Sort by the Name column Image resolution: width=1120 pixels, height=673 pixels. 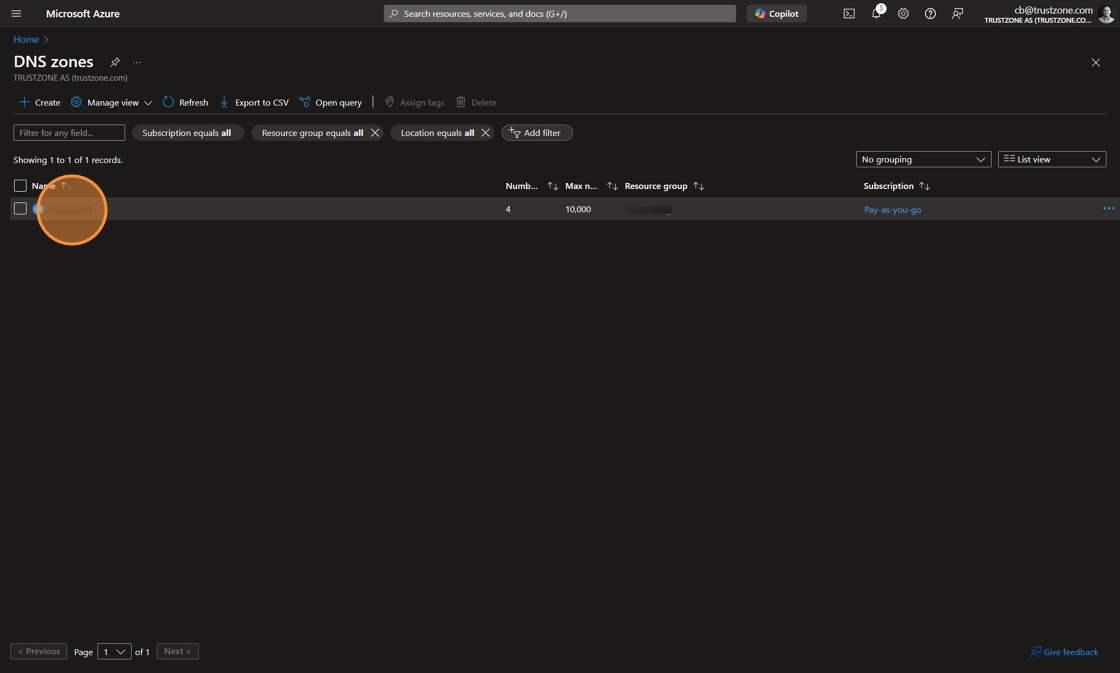50,186
